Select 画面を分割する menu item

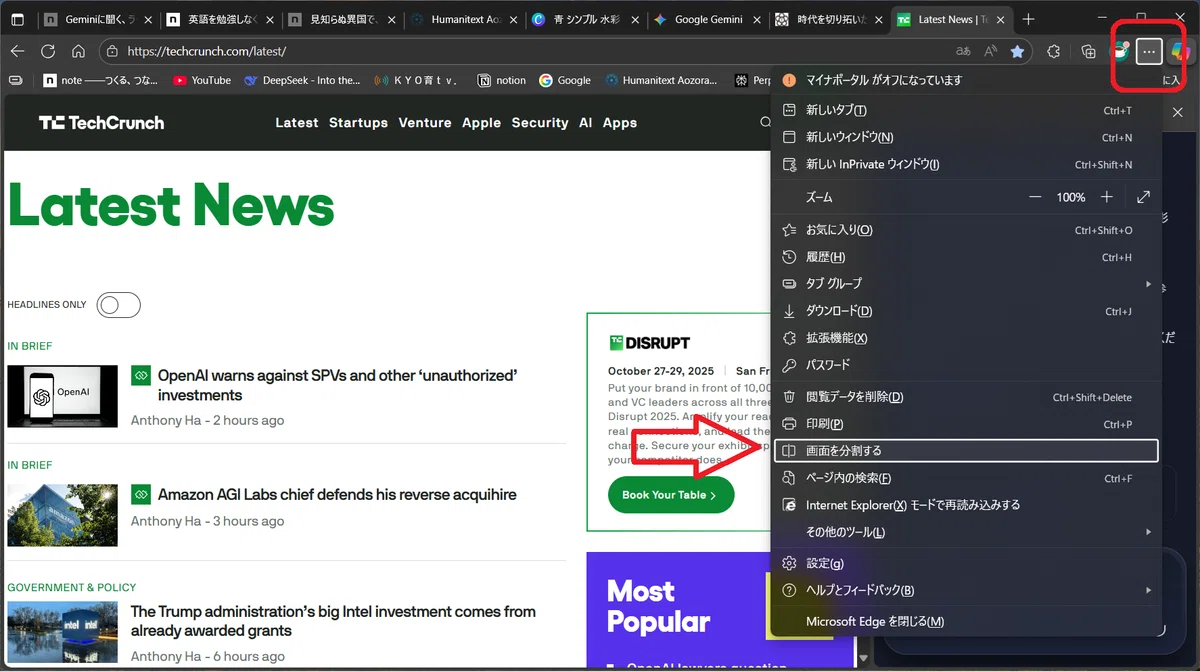click(966, 451)
